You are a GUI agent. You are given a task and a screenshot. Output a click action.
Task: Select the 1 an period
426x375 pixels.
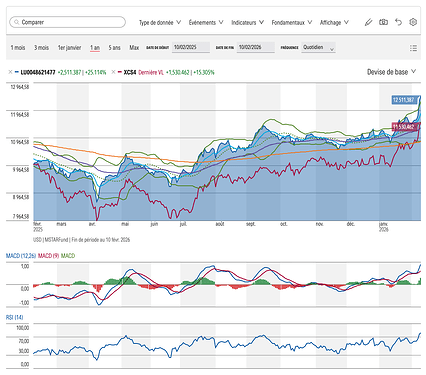[95, 48]
